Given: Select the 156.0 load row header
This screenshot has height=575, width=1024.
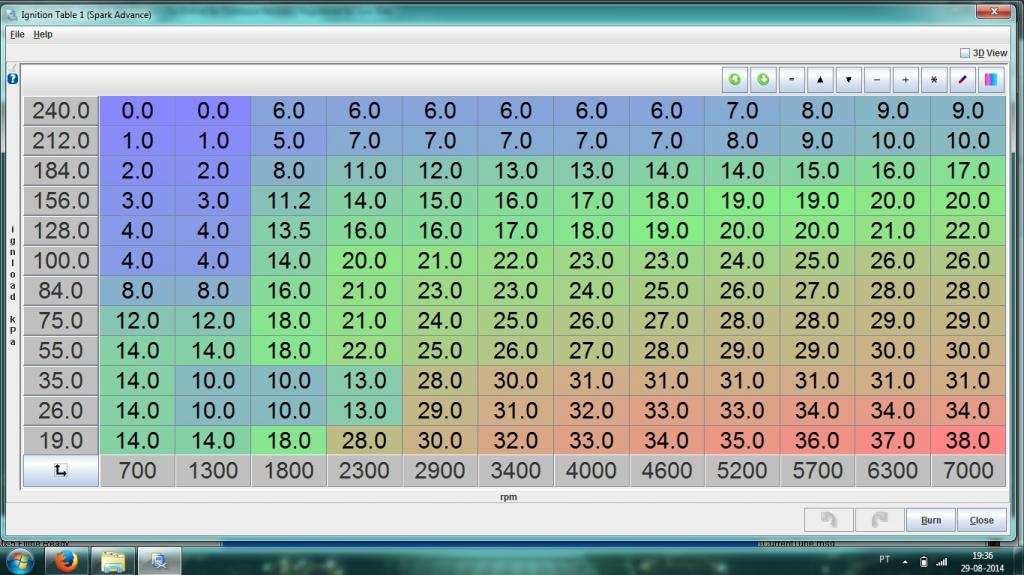Looking at the screenshot, I should pos(61,201).
